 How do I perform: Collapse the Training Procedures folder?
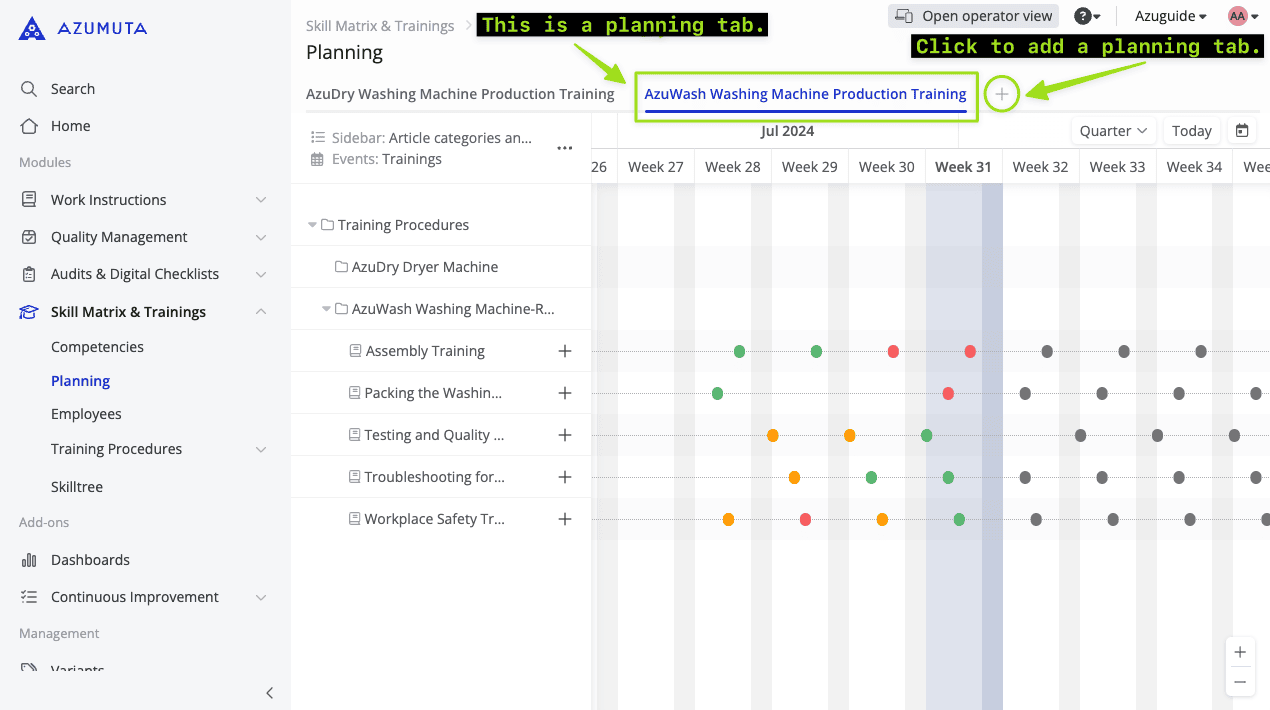[x=313, y=225]
